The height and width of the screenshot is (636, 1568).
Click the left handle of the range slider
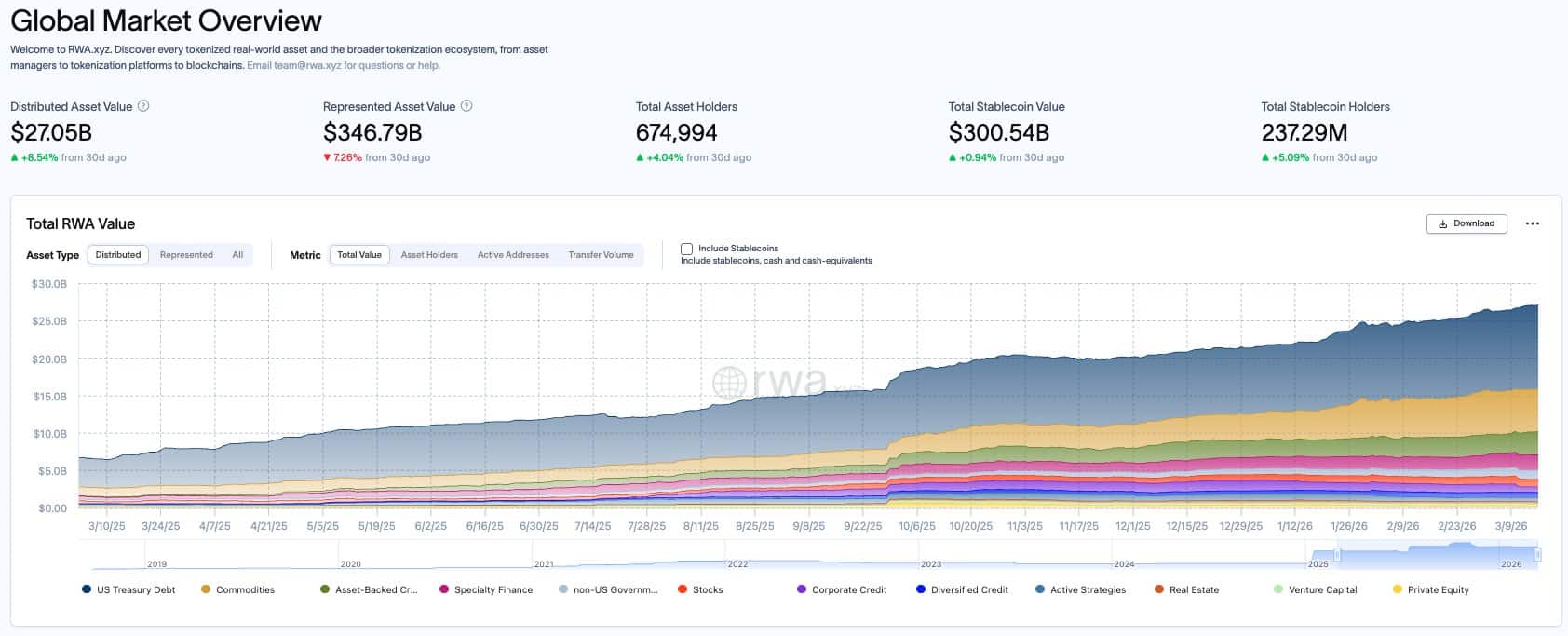[1337, 555]
